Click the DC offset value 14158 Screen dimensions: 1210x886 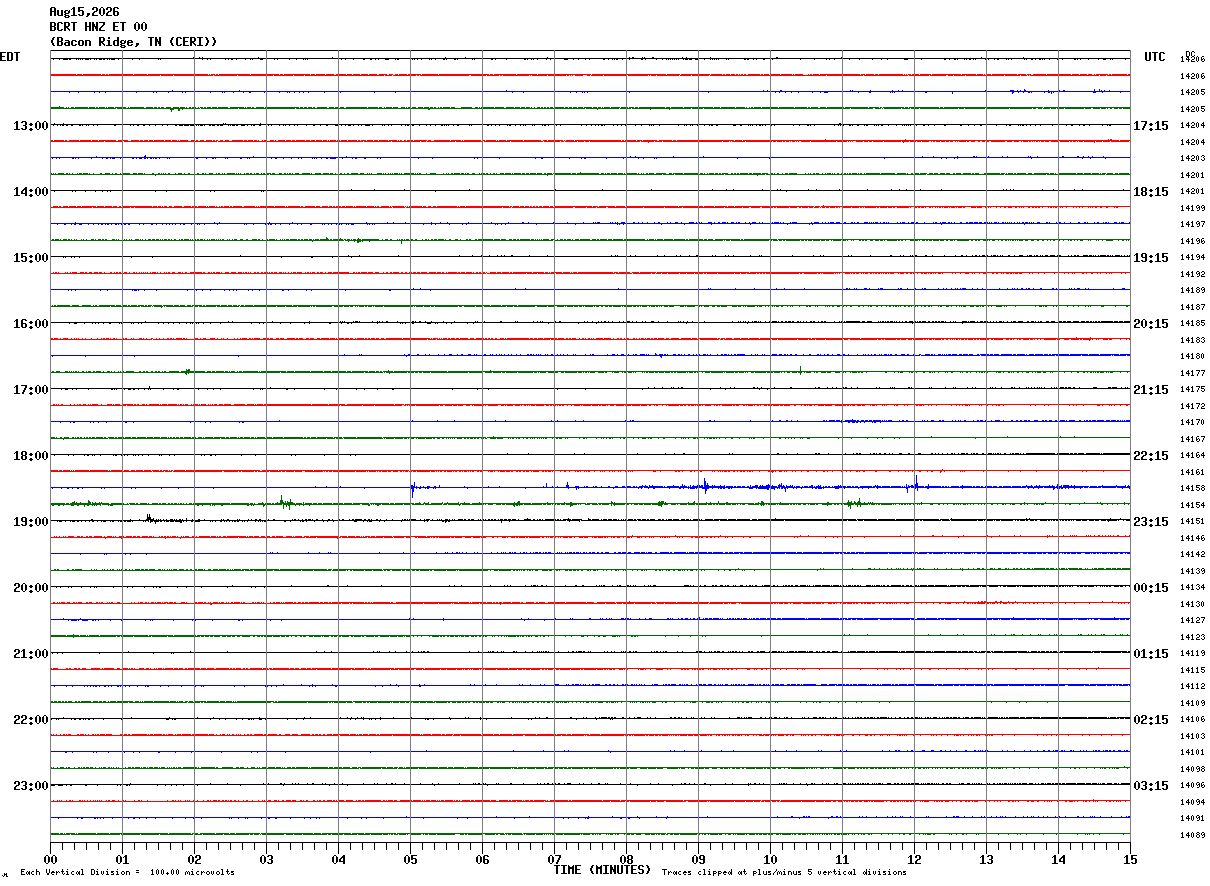tap(1192, 488)
